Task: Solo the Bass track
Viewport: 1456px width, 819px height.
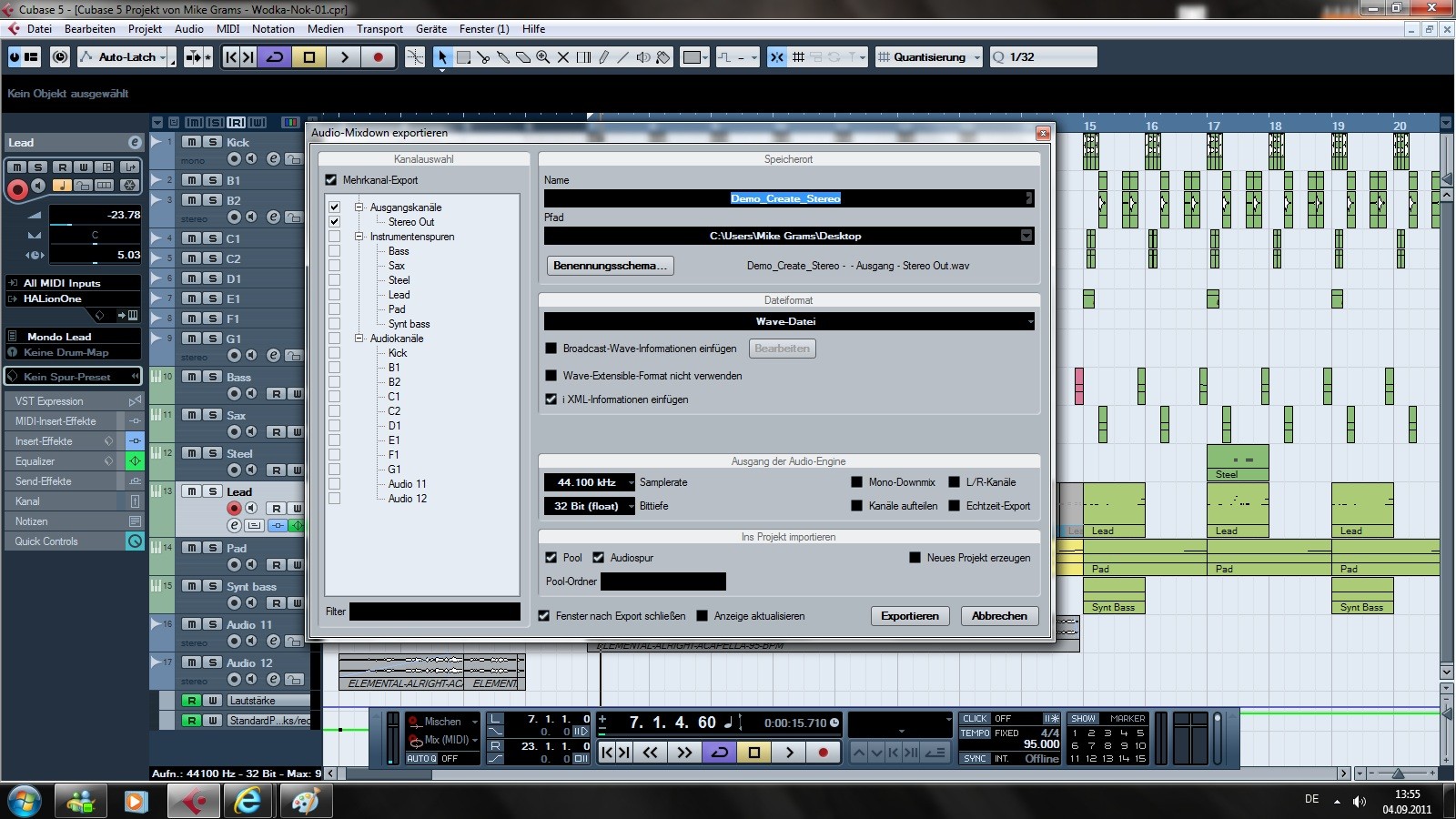Action: 212,377
